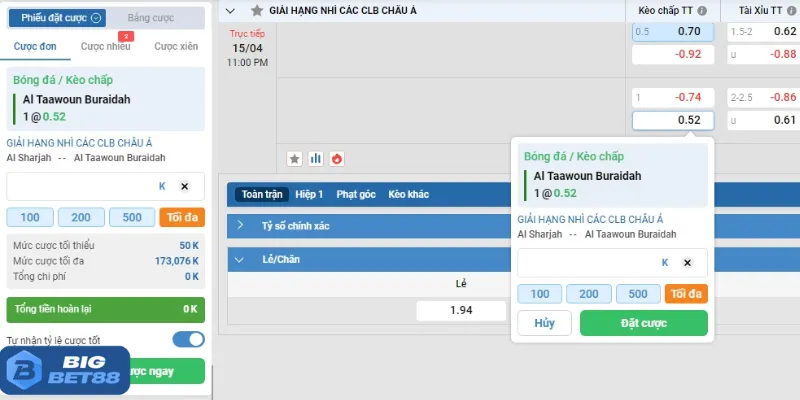Select the Hiệp 1 tab
800x400 pixels.
pyautogui.click(x=309, y=194)
